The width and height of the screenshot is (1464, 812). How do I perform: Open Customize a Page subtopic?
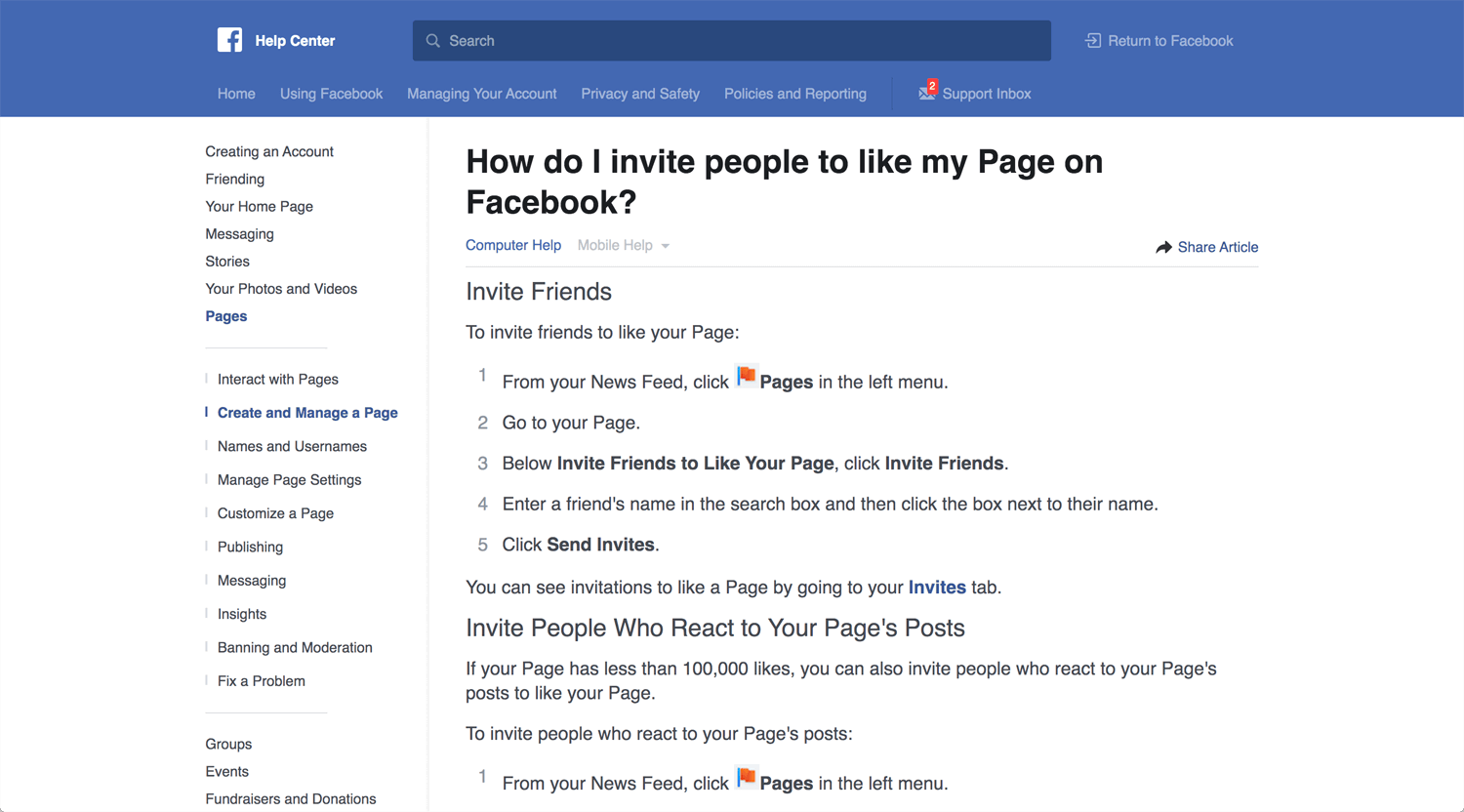pos(275,513)
